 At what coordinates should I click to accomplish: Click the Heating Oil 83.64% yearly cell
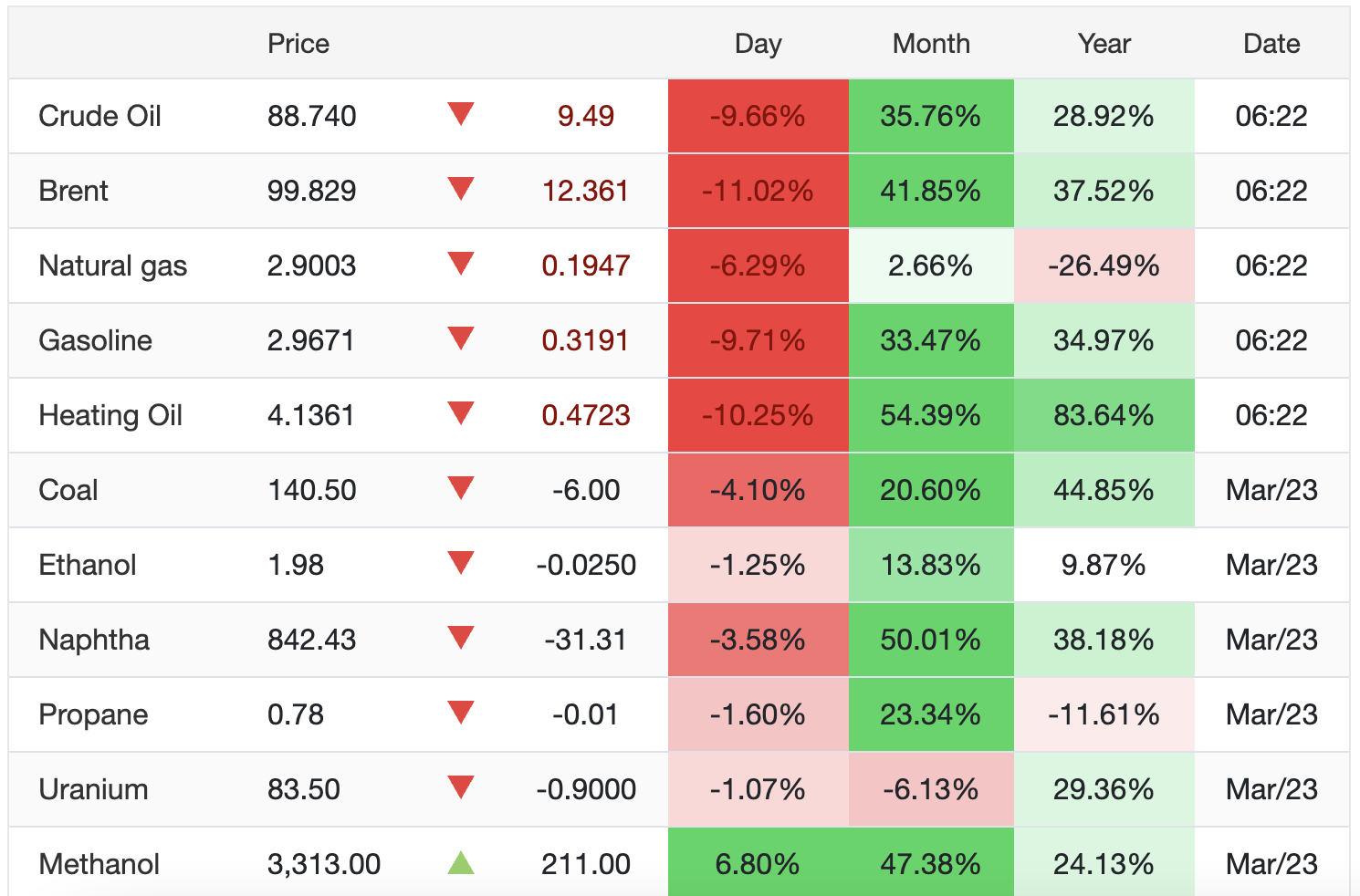(x=1104, y=415)
